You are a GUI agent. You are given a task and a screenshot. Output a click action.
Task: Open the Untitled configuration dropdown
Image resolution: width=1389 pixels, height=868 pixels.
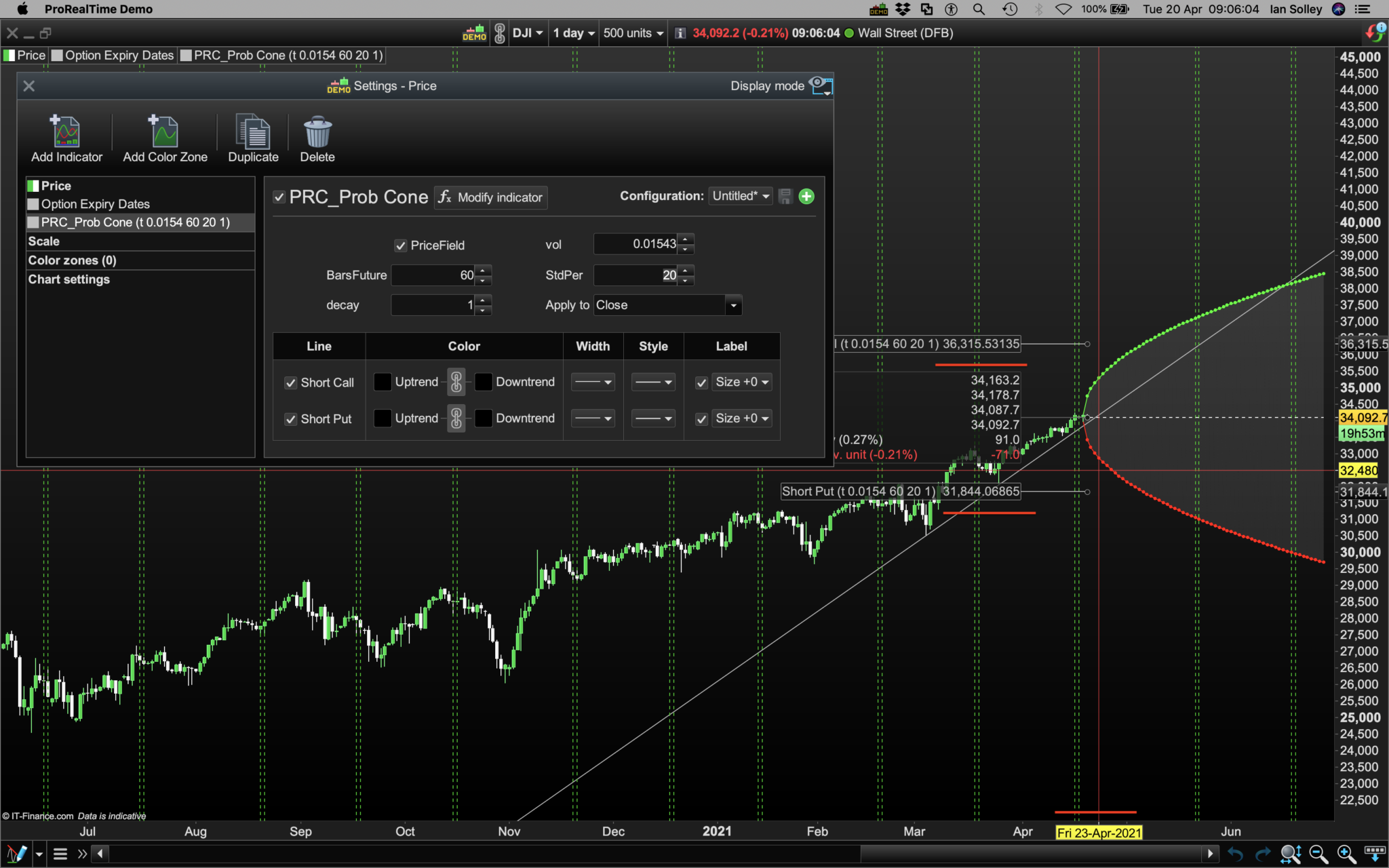(x=741, y=196)
